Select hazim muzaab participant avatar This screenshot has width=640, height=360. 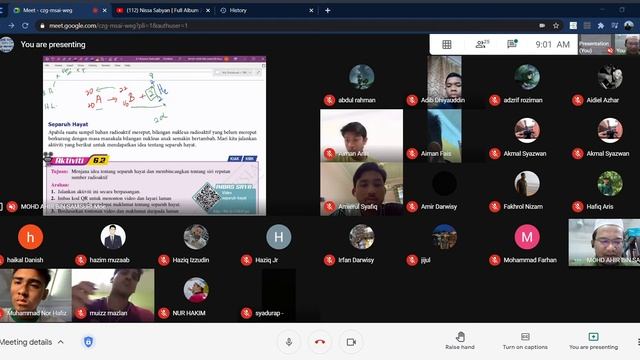point(113,237)
